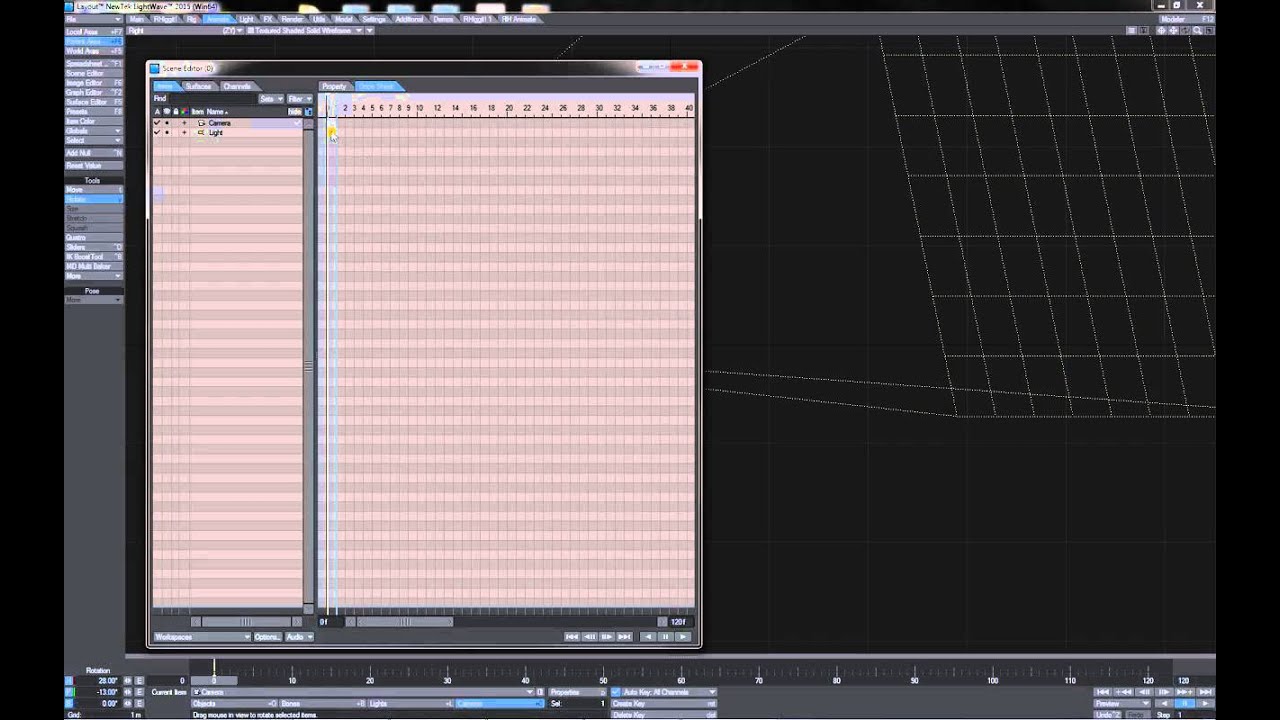Open the Rig menu tab

(192, 19)
